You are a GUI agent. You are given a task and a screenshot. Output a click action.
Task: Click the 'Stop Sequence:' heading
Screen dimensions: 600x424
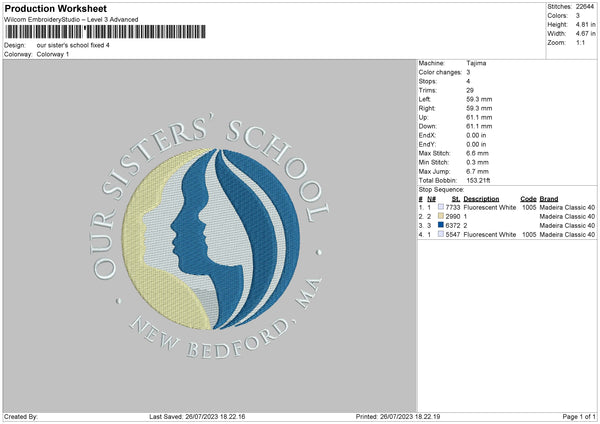click(441, 190)
